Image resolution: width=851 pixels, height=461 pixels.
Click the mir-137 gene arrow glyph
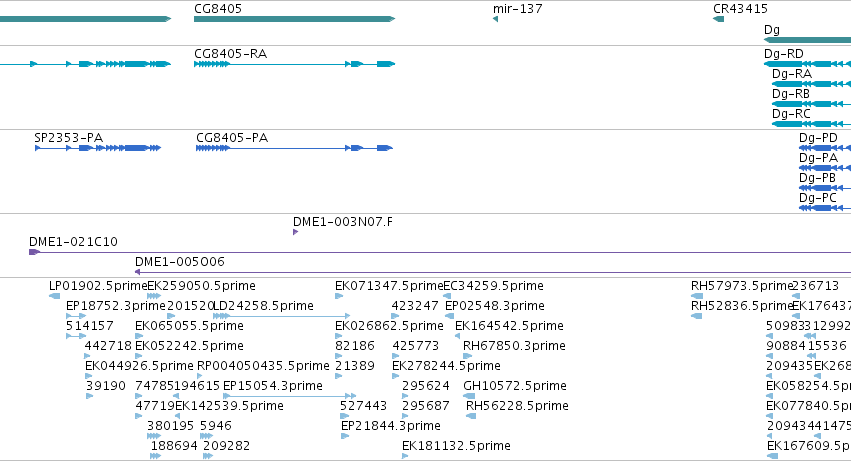[495, 19]
